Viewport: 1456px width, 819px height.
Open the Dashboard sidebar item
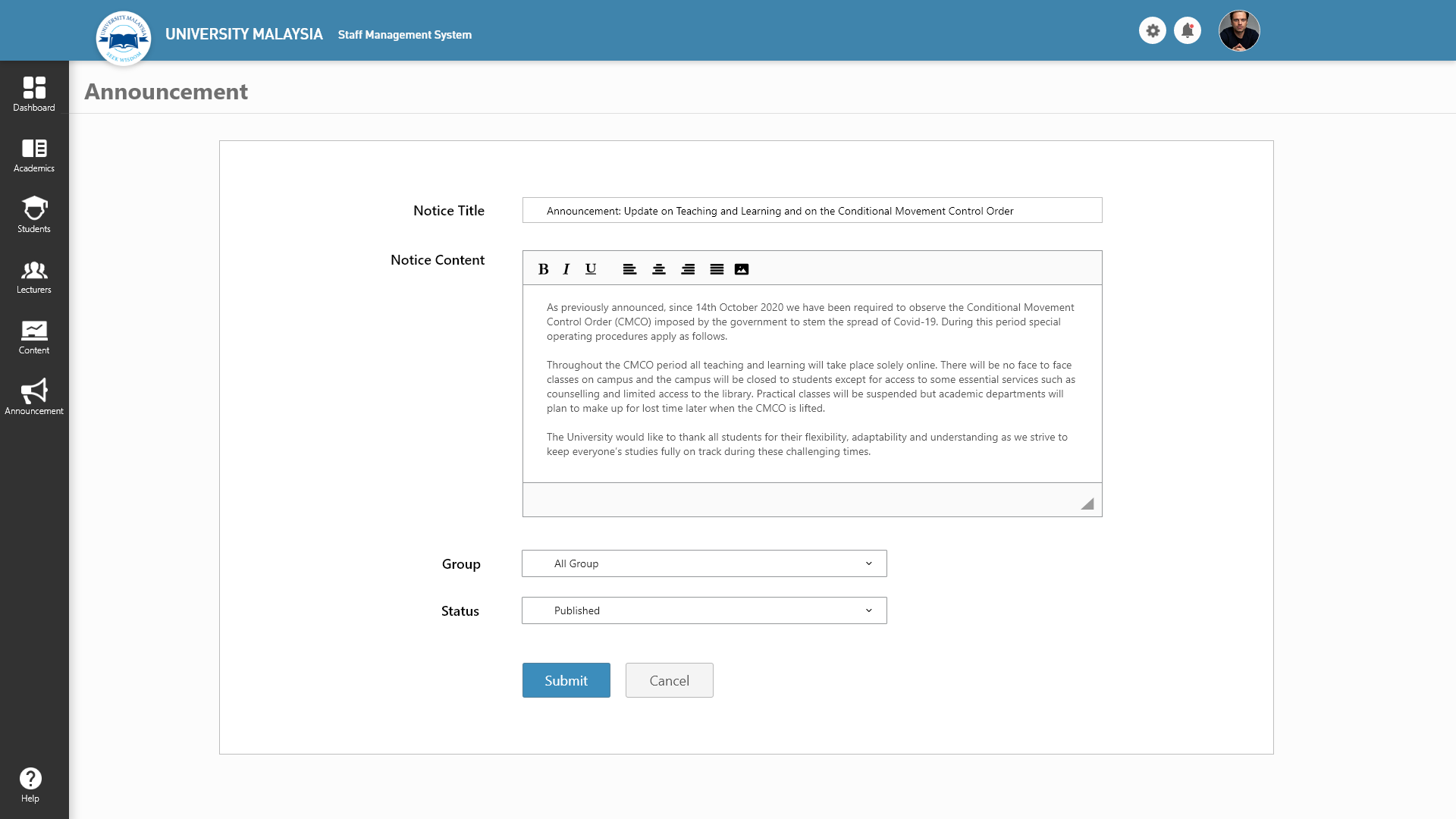(34, 94)
